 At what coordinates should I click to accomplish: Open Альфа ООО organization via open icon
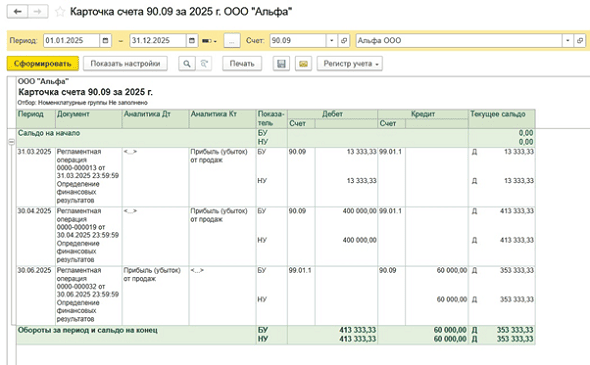[x=580, y=41]
